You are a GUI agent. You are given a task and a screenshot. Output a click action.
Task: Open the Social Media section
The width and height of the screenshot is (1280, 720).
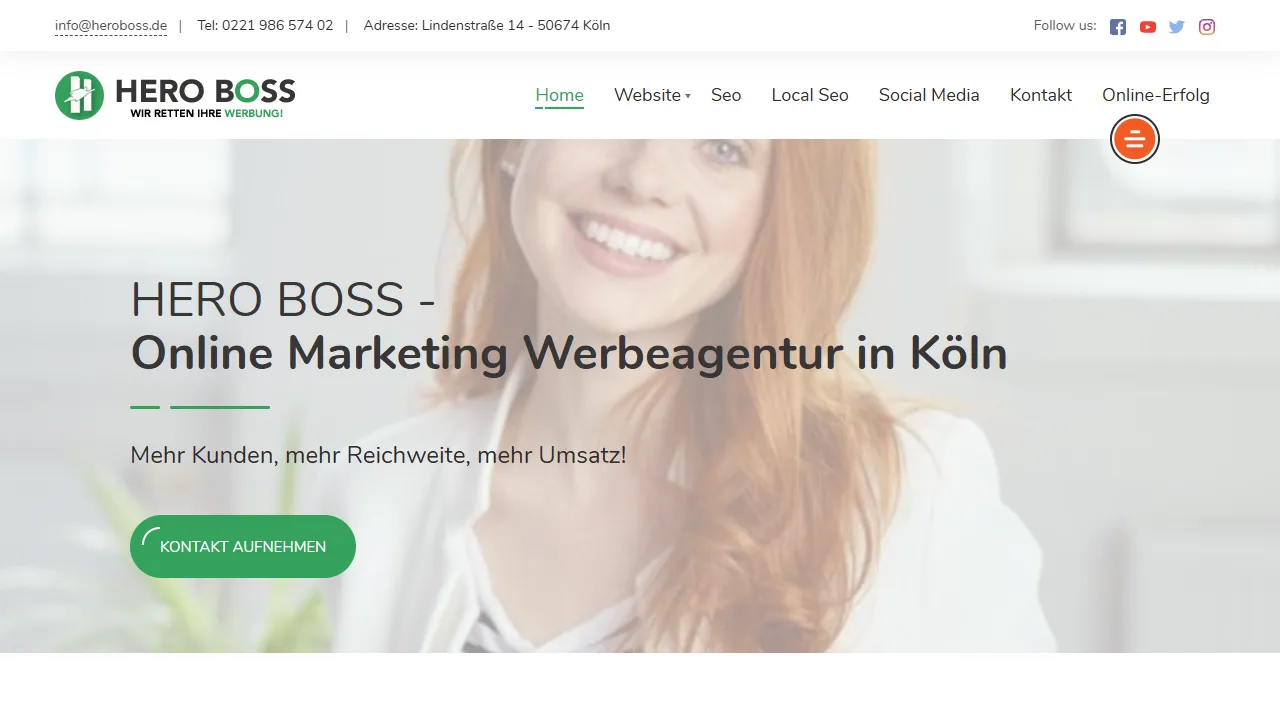click(929, 95)
